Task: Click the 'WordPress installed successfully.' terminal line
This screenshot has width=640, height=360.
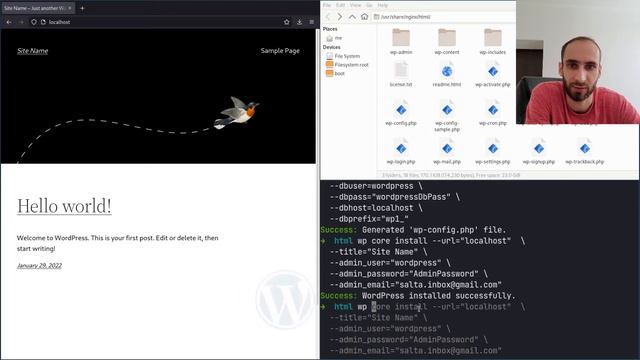Action: 418,296
